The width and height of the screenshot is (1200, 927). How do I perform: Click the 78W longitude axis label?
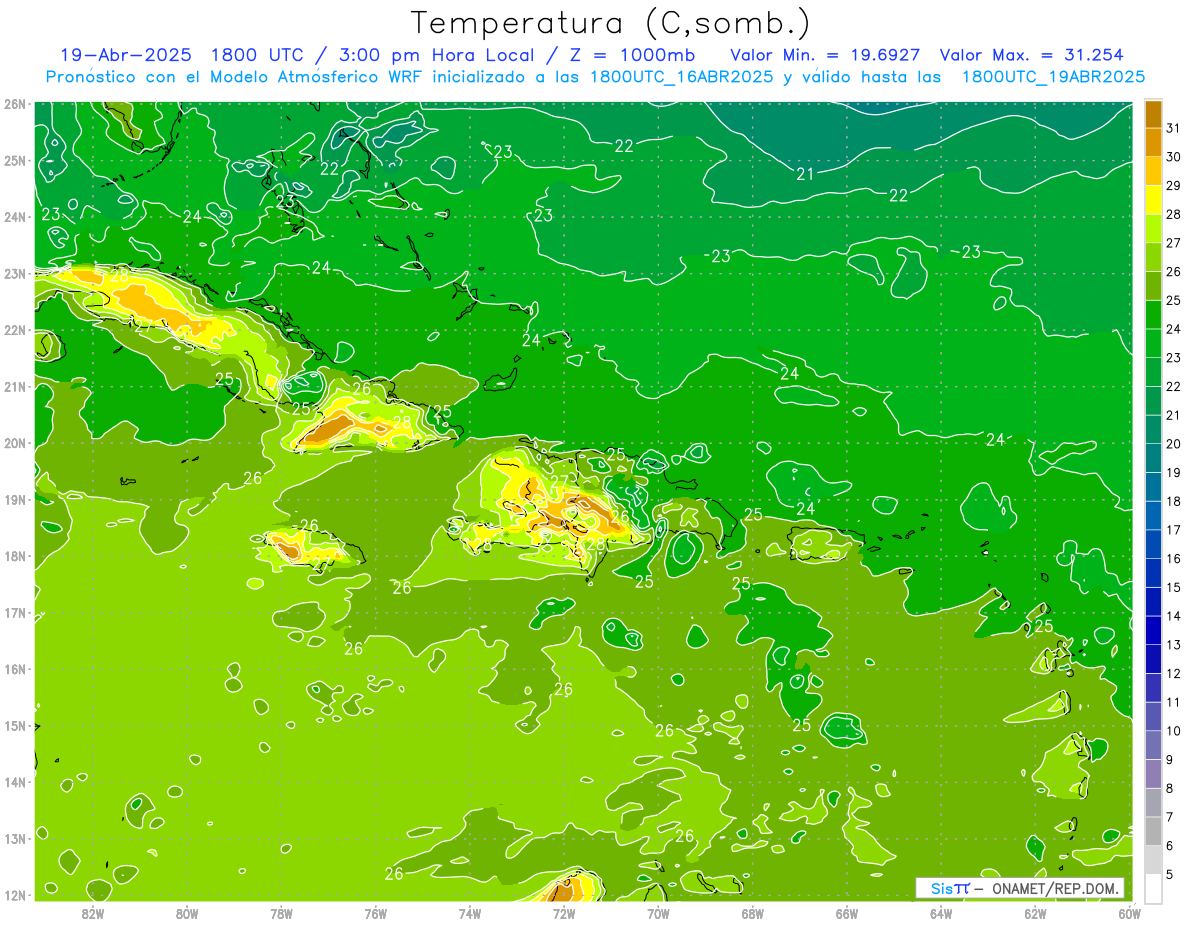(x=281, y=913)
